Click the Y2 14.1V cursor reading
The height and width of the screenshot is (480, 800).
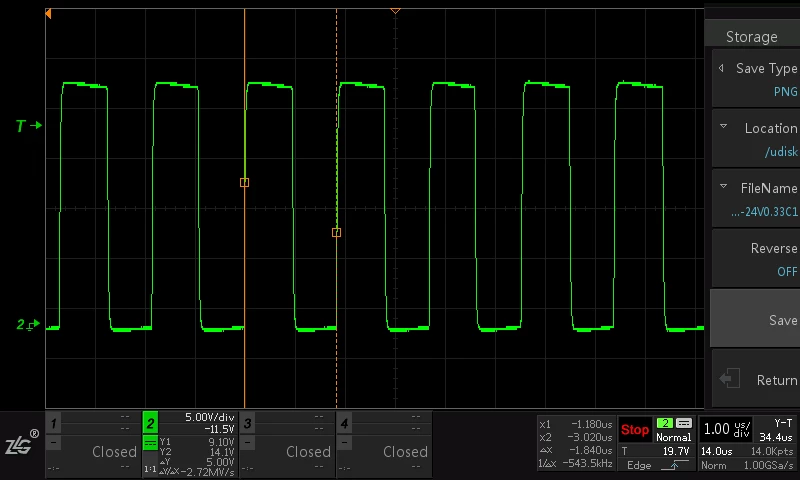coord(197,451)
